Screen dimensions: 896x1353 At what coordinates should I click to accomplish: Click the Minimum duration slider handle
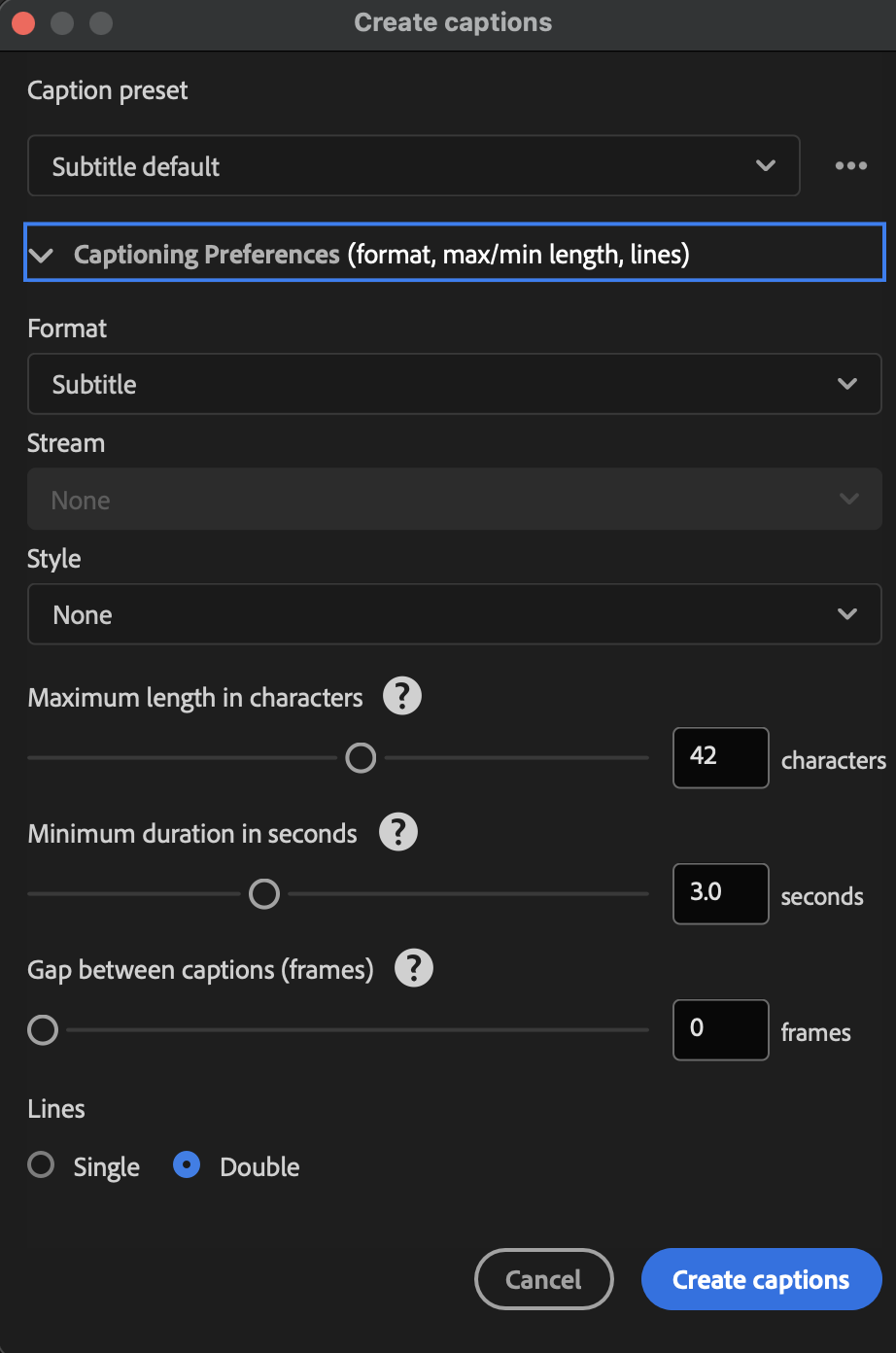(x=263, y=893)
